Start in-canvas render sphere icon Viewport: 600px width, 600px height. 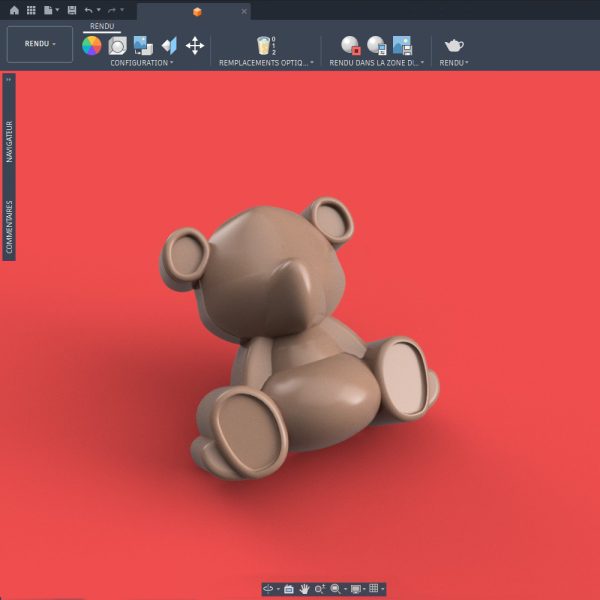350,45
